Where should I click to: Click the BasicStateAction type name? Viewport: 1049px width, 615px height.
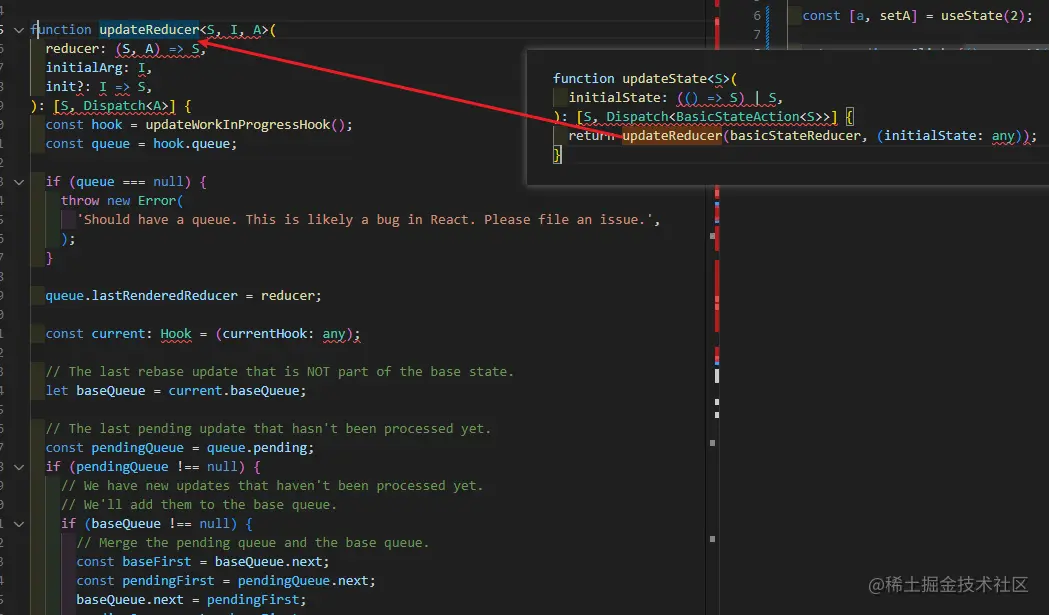coord(737,117)
